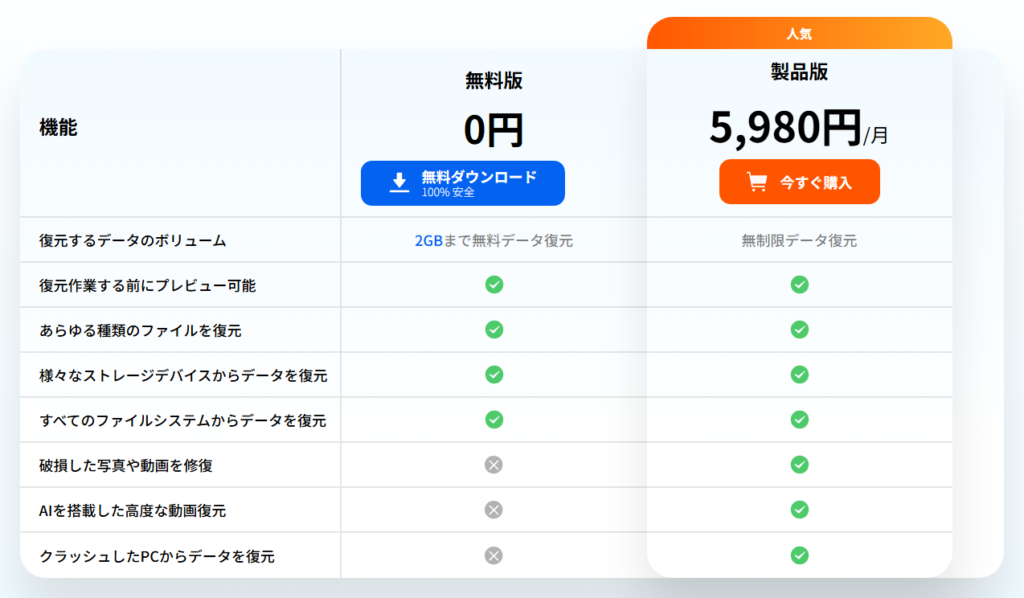Viewport: 1024px width, 598px height.
Task: Click the download arrow icon in blue button
Action: pos(399,182)
